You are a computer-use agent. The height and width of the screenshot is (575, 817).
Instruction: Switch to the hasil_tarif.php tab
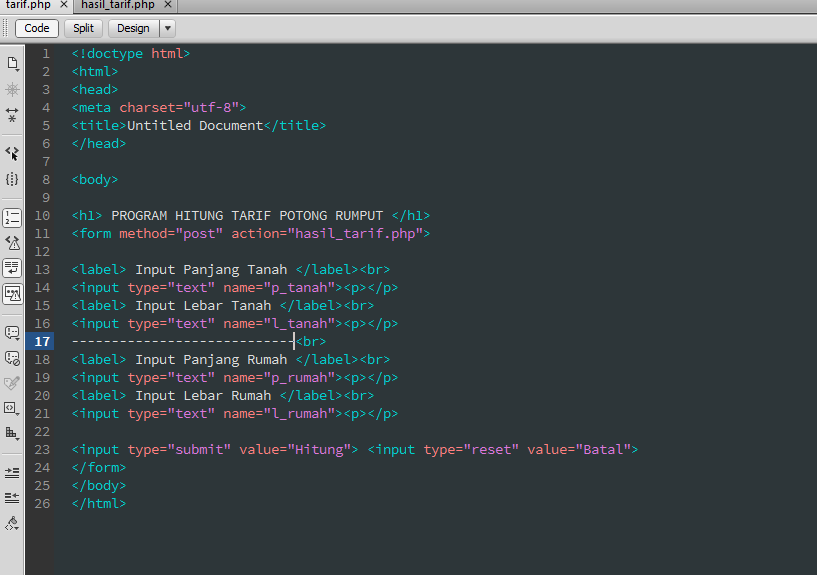coord(118,5)
